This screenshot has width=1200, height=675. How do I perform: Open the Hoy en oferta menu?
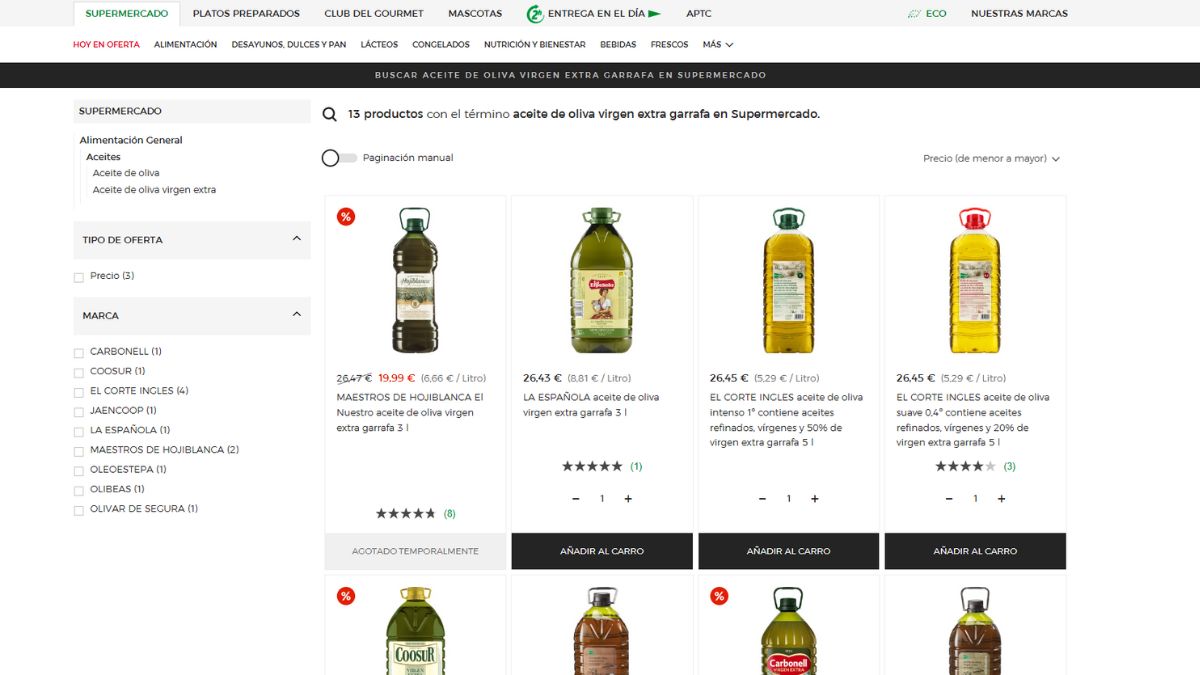pyautogui.click(x=106, y=45)
